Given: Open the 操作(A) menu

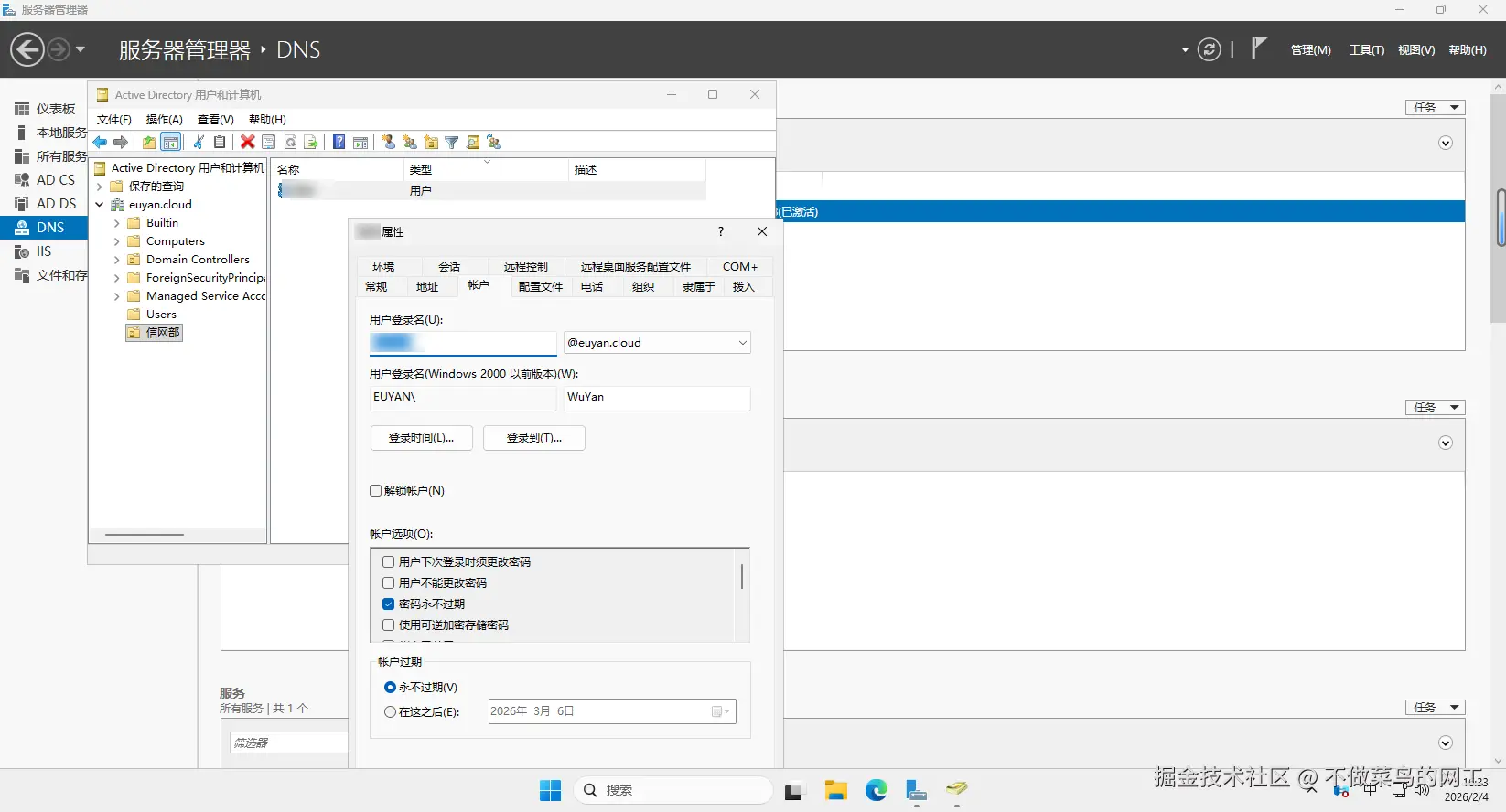Looking at the screenshot, I should [x=165, y=120].
